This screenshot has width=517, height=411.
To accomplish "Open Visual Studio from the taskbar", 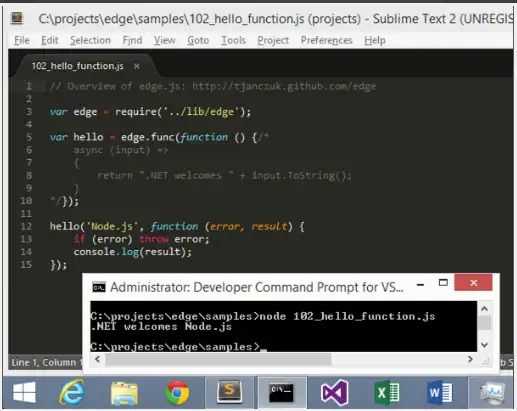I will tap(334, 392).
